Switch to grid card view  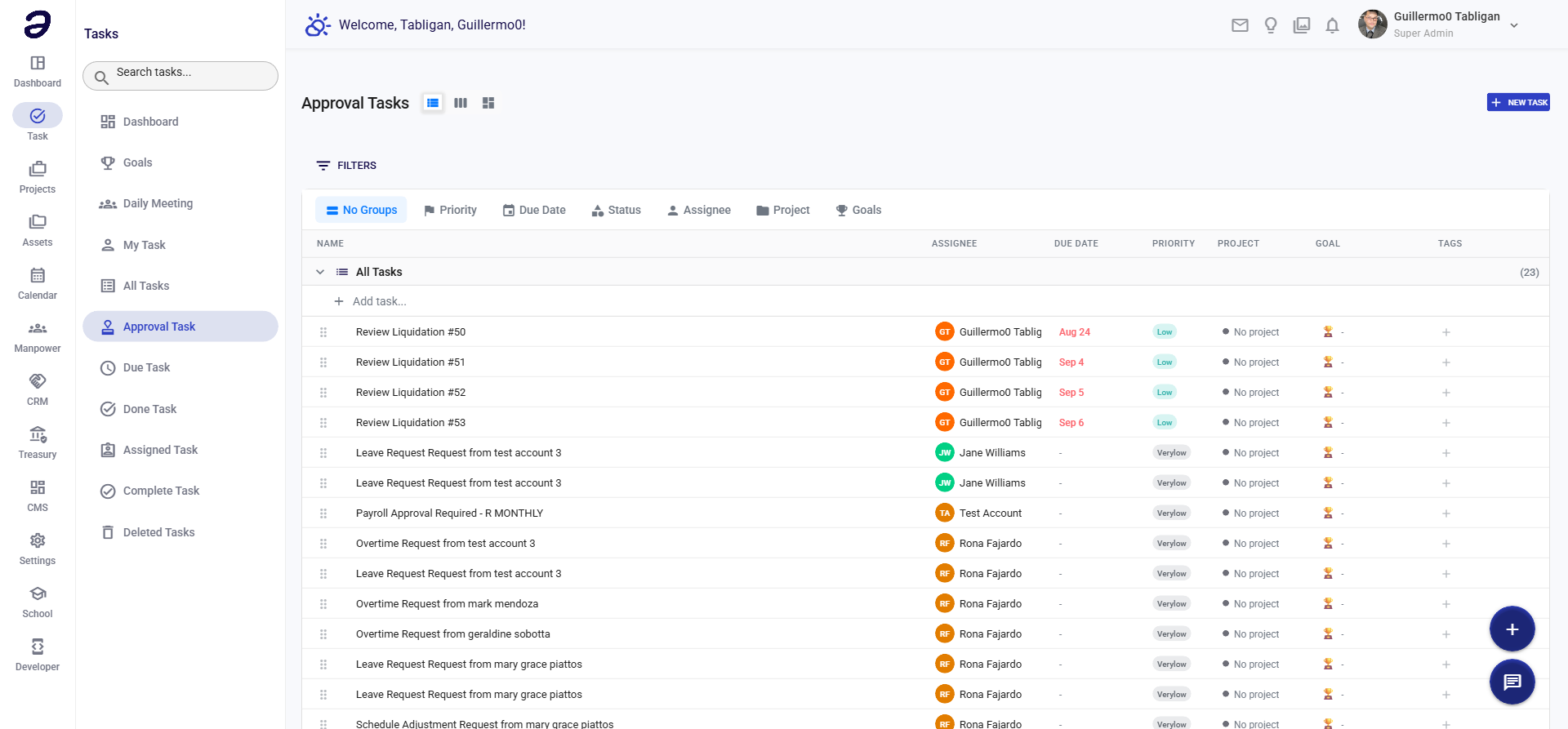488,103
